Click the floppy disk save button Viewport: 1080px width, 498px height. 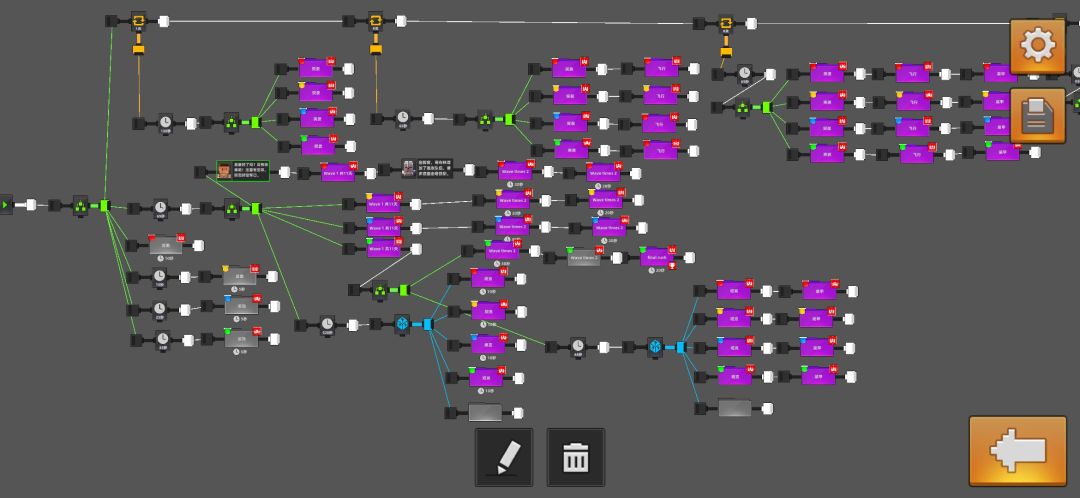pyautogui.click(x=1037, y=116)
